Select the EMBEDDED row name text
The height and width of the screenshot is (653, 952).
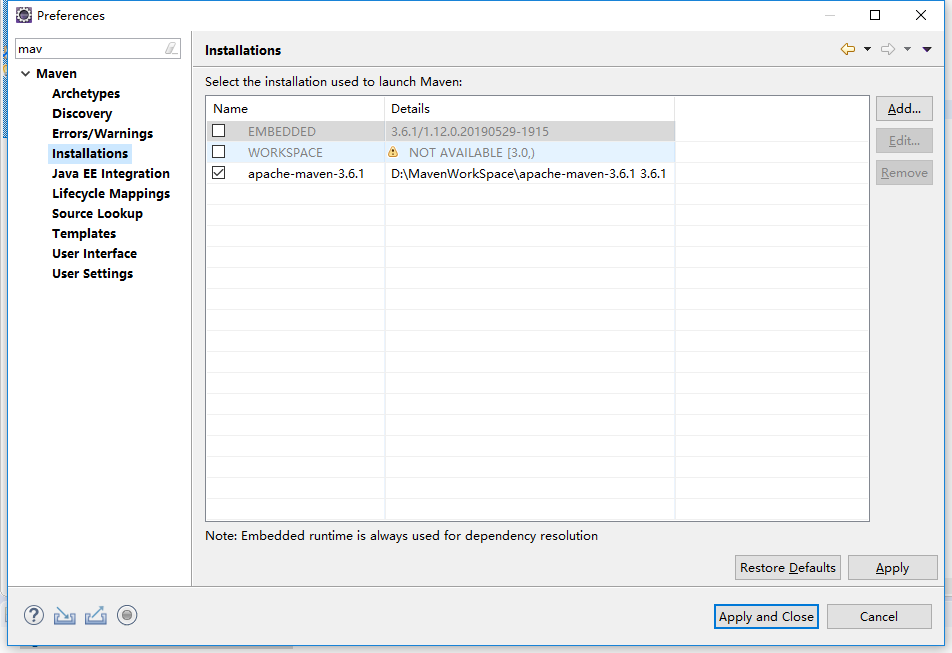click(282, 131)
